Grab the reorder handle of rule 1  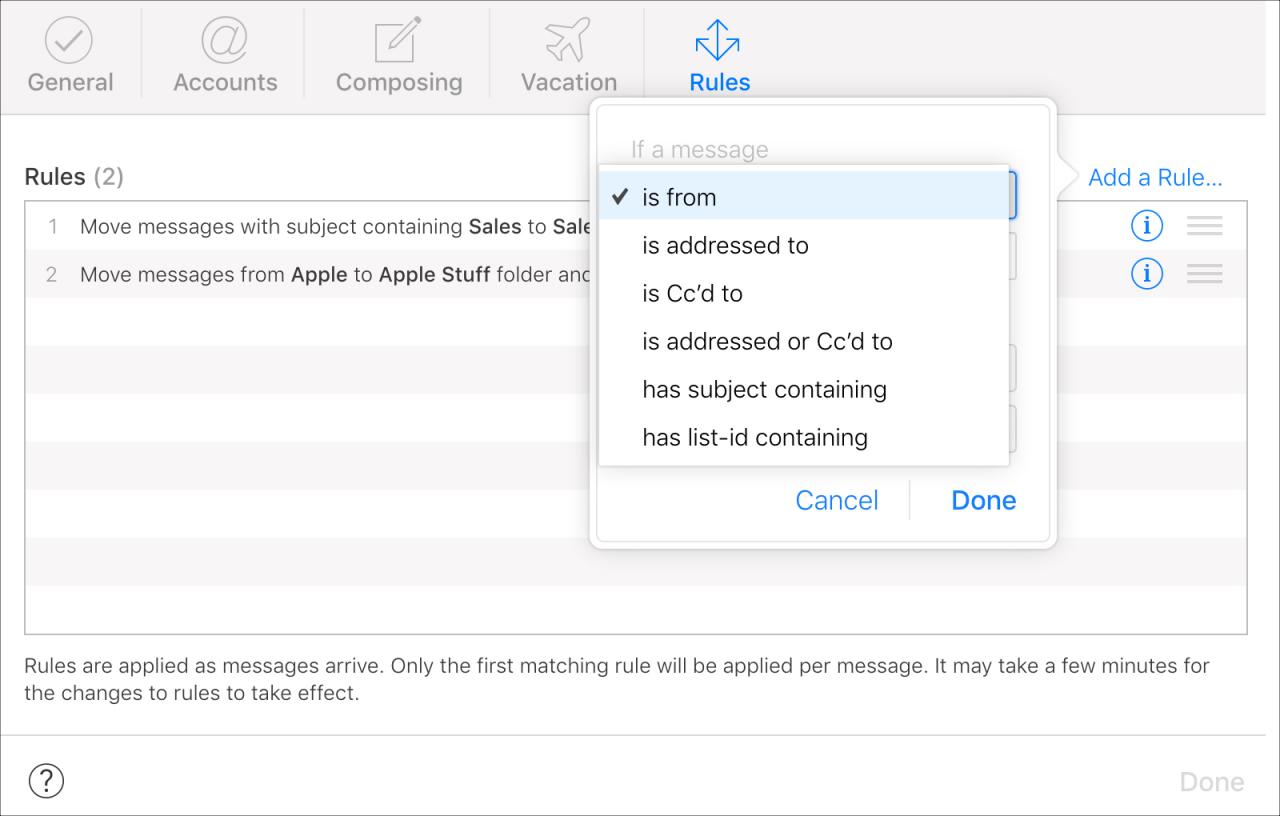point(1205,226)
